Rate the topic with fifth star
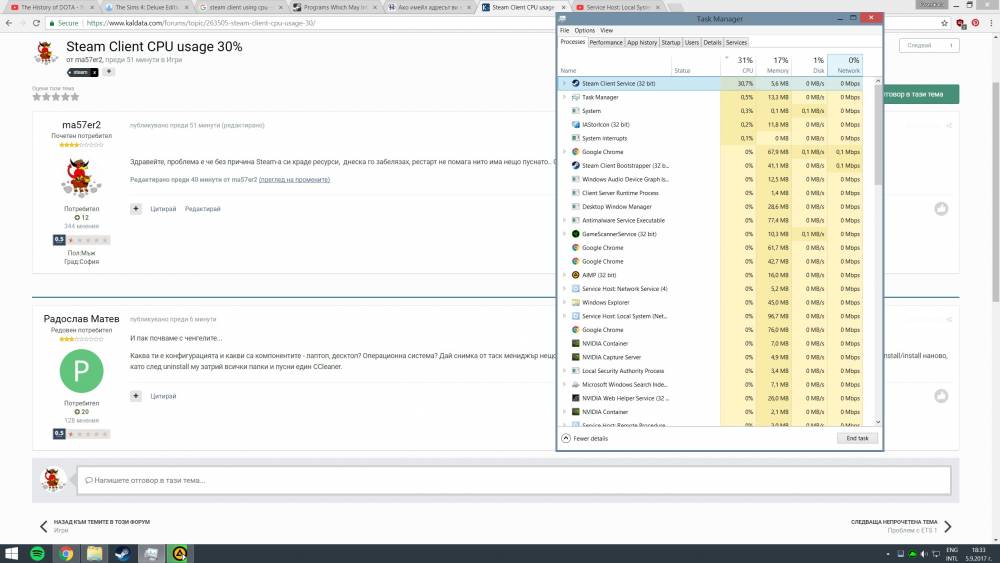1000x563 pixels. [x=75, y=97]
